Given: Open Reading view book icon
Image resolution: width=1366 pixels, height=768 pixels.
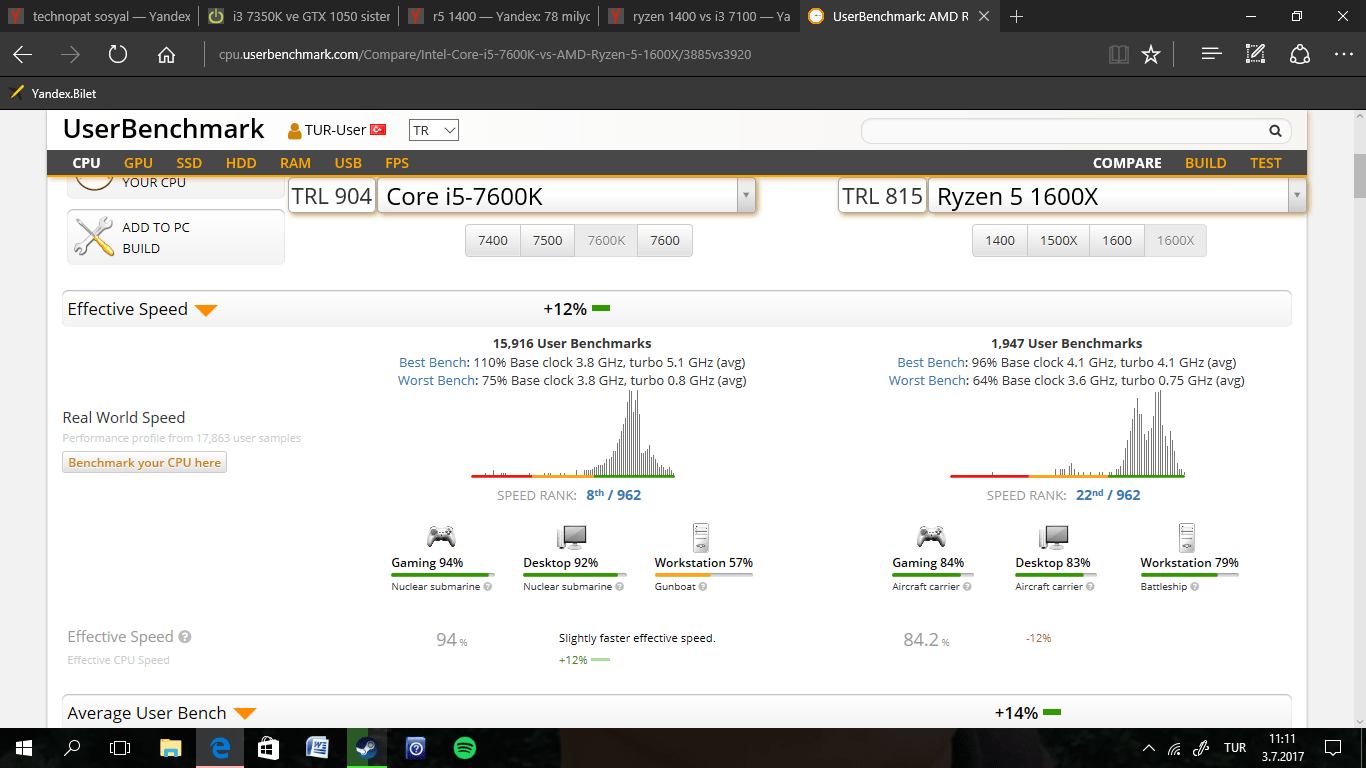Looking at the screenshot, I should (x=1118, y=54).
